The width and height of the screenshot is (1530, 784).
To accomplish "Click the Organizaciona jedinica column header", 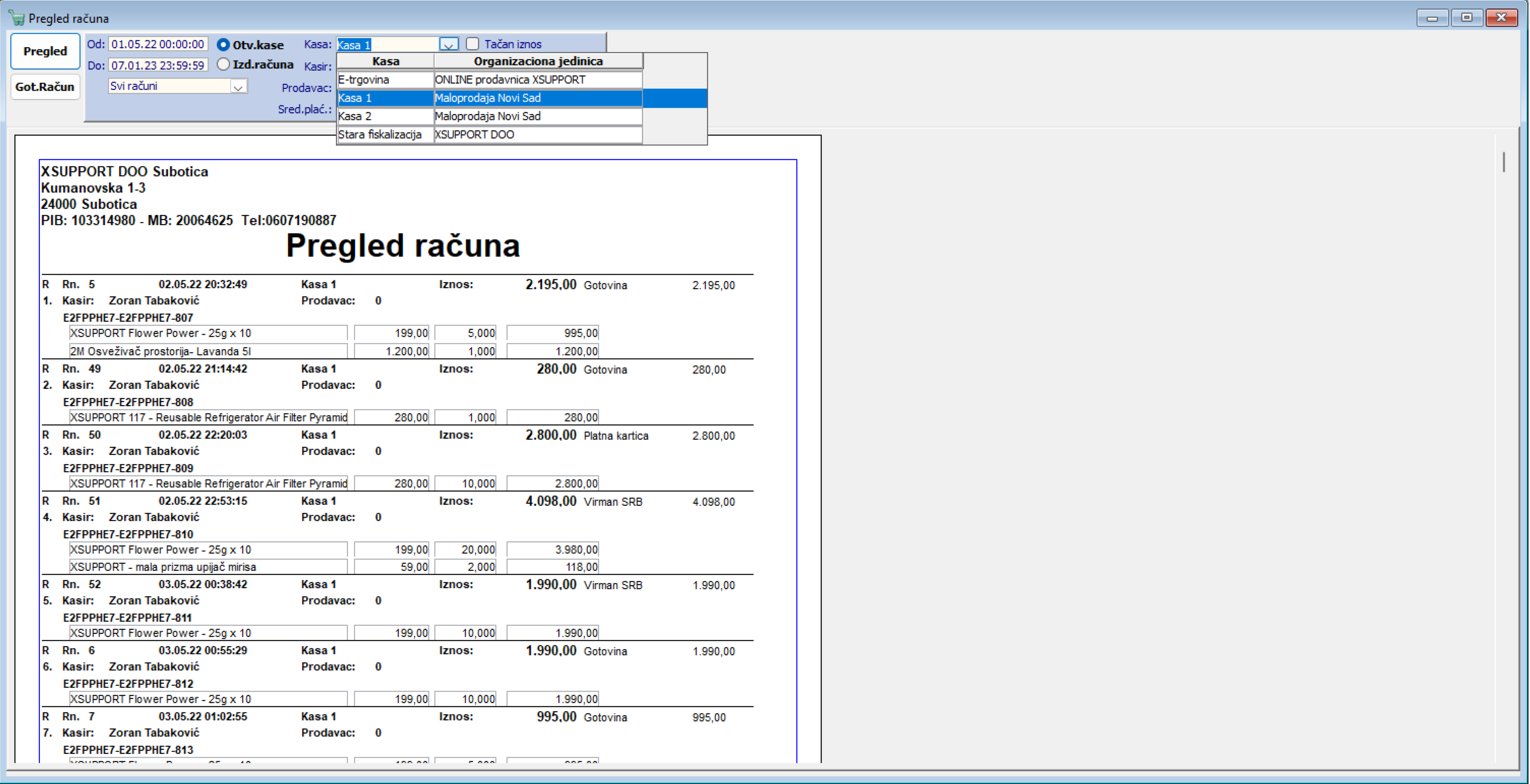I will [538, 61].
